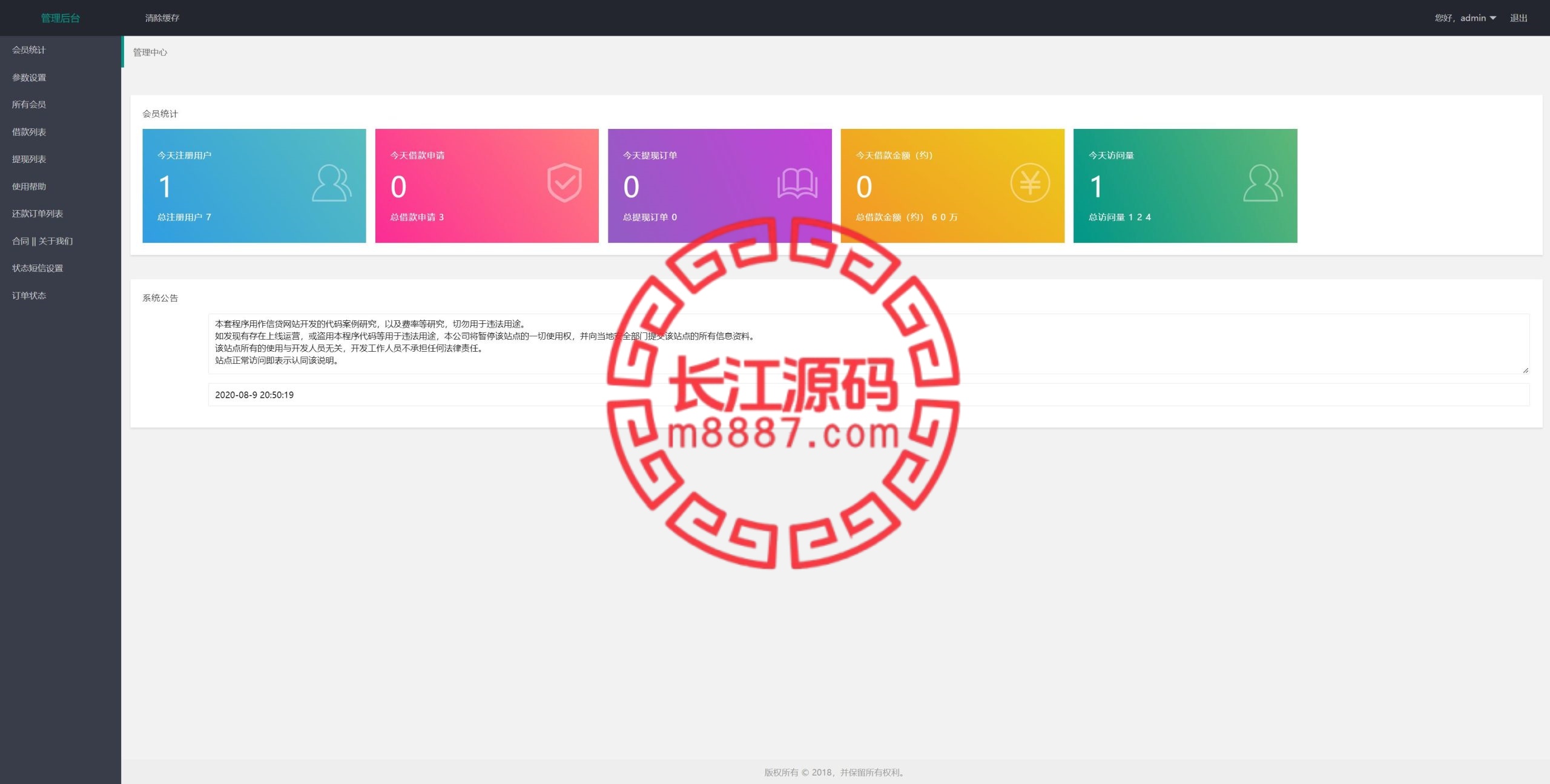This screenshot has height=784, width=1550.
Task: Open 使用帮助 in sidebar
Action: [x=61, y=186]
